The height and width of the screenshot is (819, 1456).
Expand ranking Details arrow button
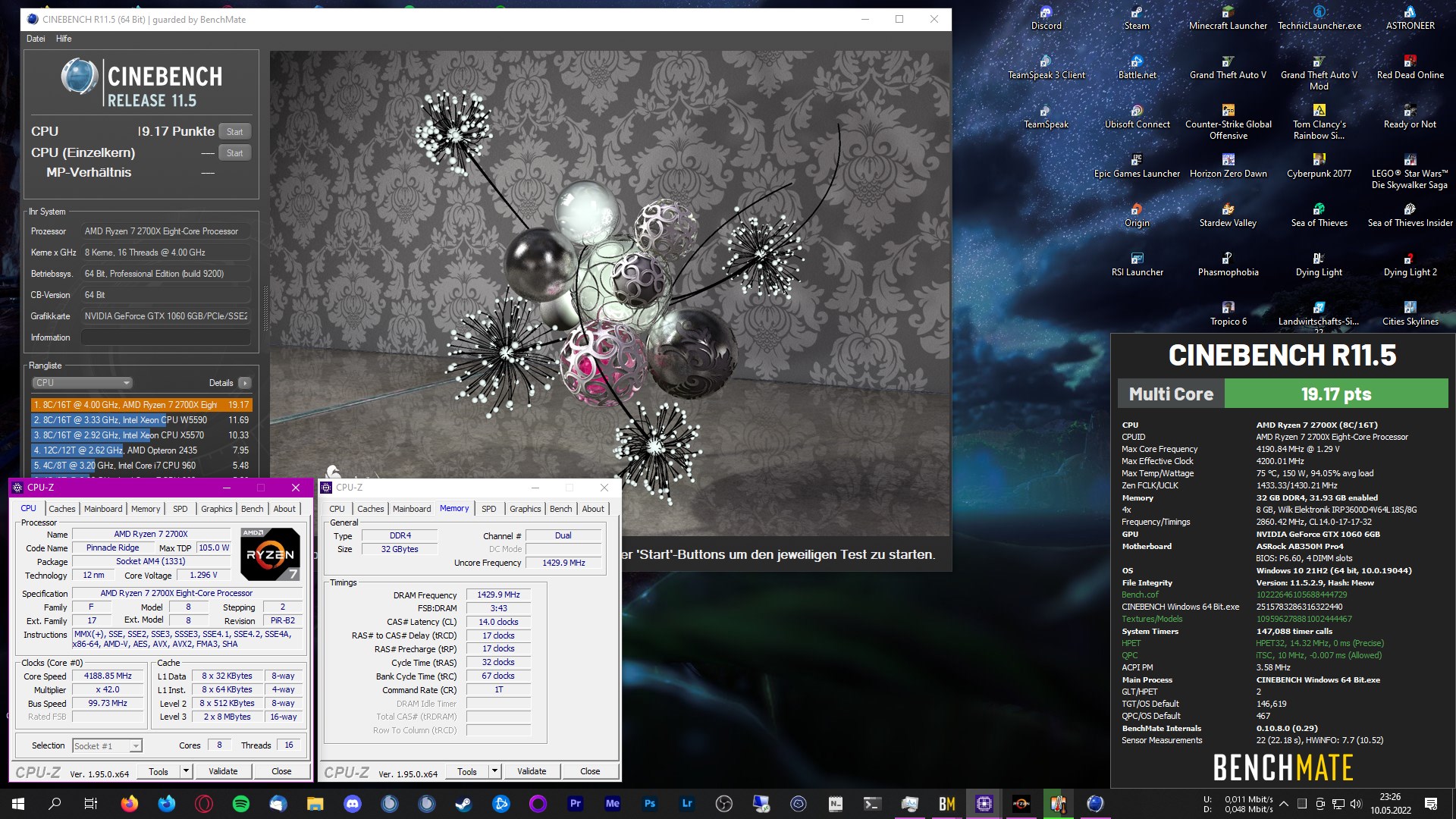point(244,383)
